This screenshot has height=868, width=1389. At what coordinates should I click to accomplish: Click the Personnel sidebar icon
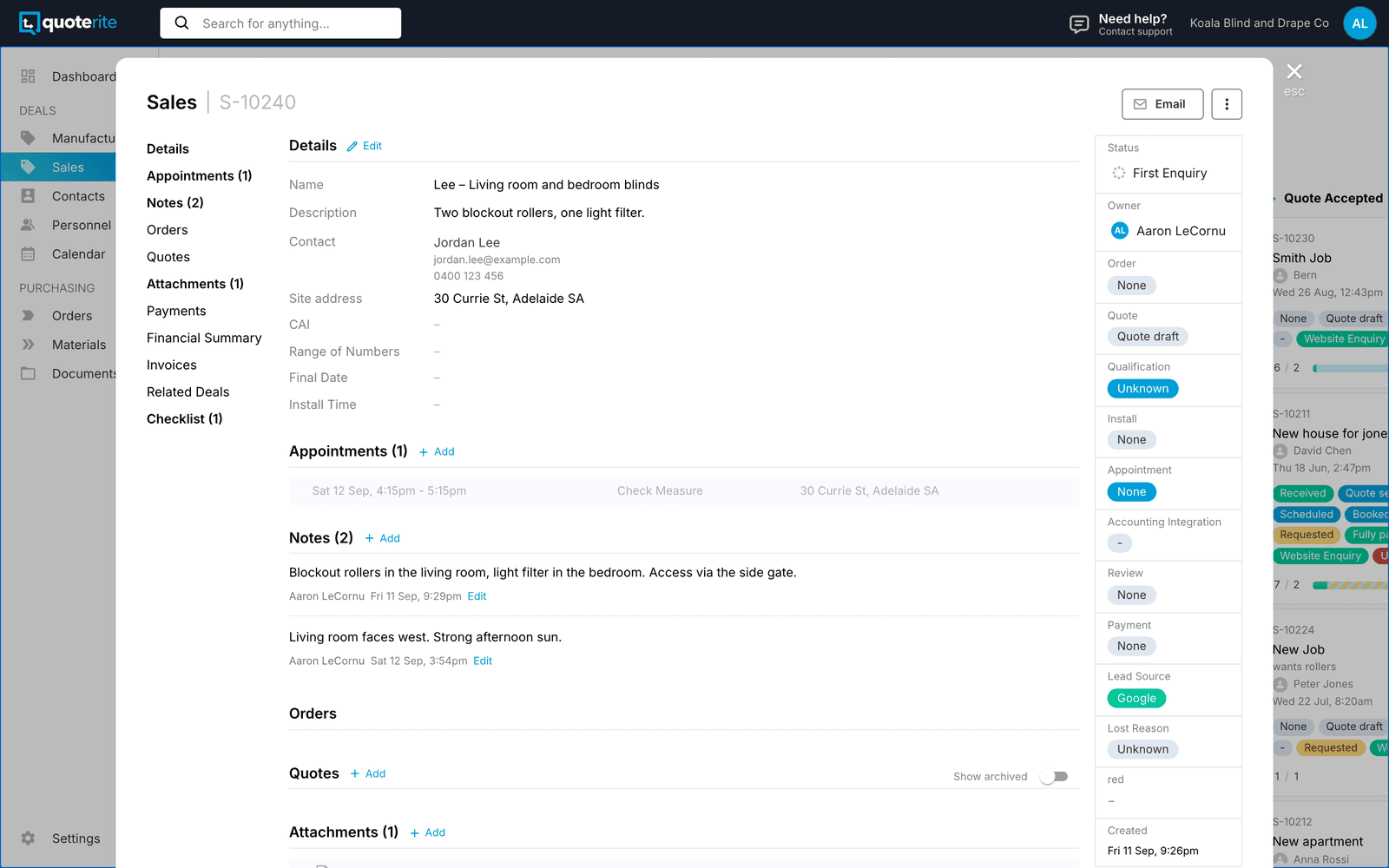[28, 225]
